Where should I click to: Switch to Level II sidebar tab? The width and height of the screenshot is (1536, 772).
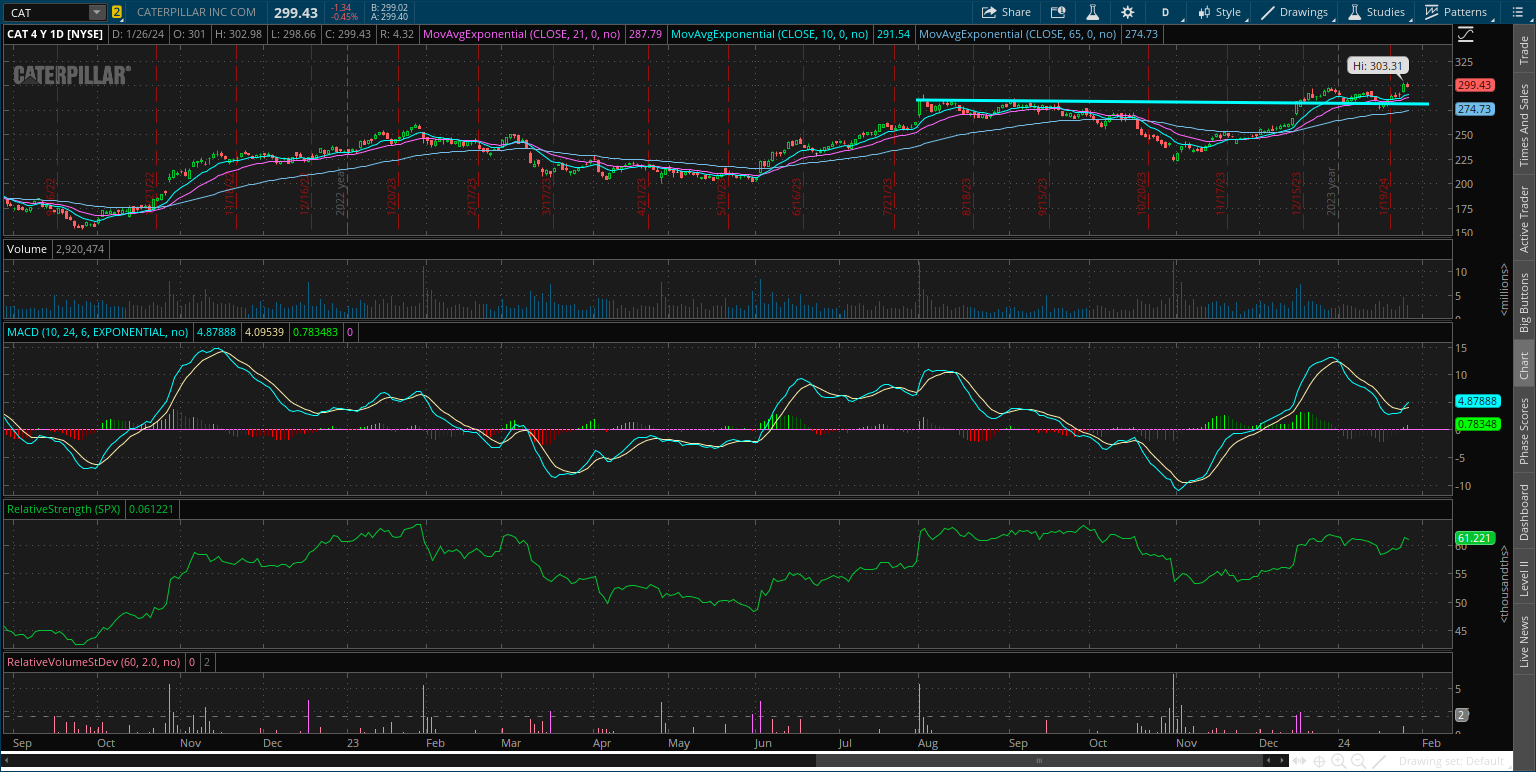(x=1524, y=579)
